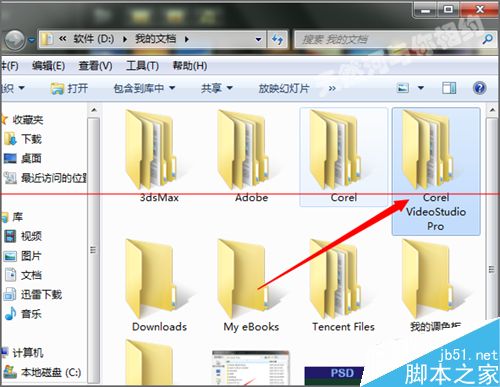The image size is (500, 387).
Task: Open the 帮助(H) menu
Action: click(190, 66)
